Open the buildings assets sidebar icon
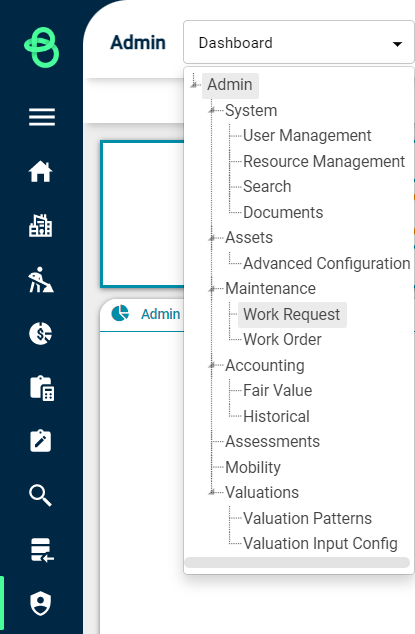This screenshot has height=634, width=415. point(40,225)
